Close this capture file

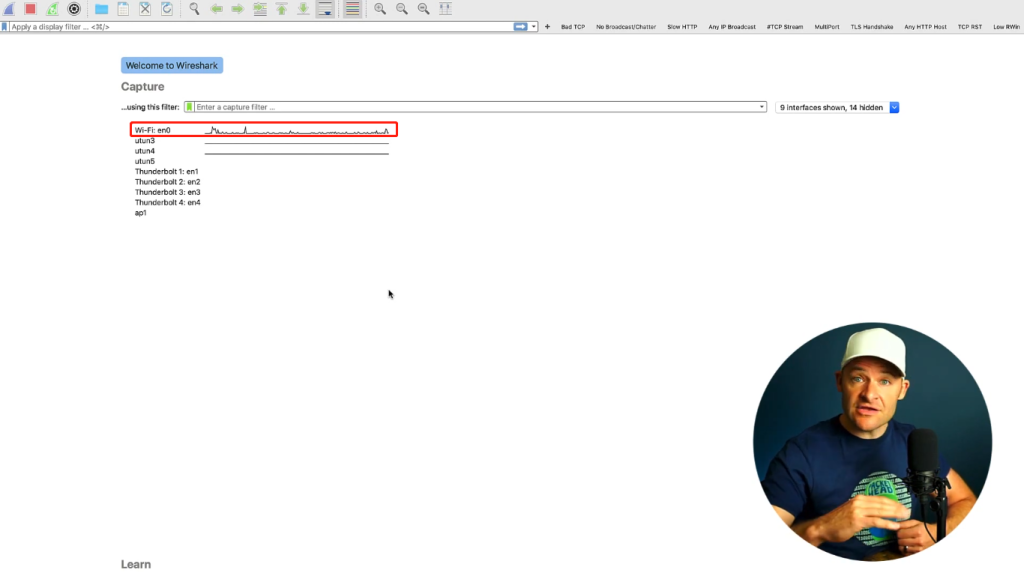click(x=145, y=8)
